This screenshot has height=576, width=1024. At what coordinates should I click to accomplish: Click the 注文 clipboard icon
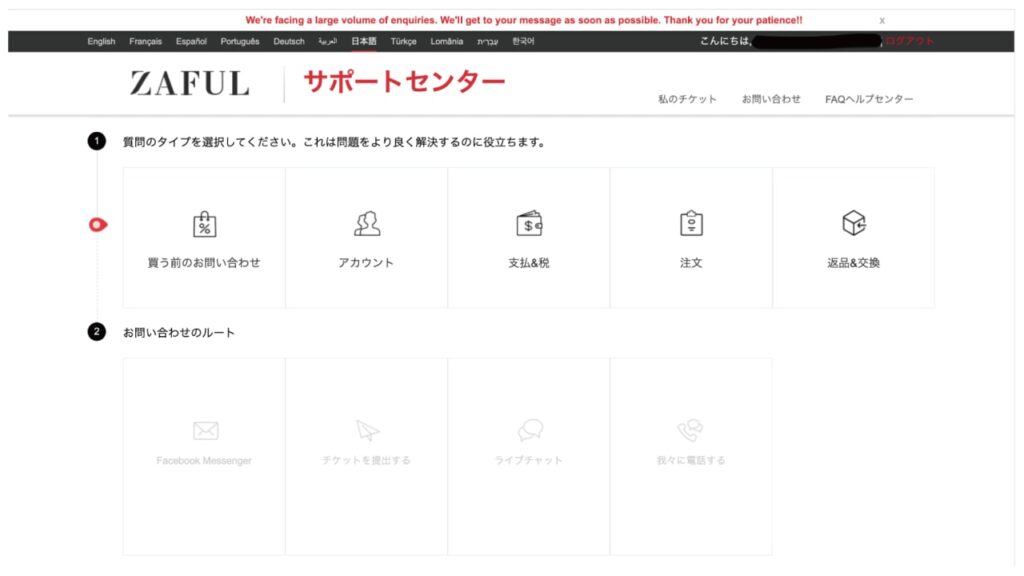pyautogui.click(x=691, y=223)
